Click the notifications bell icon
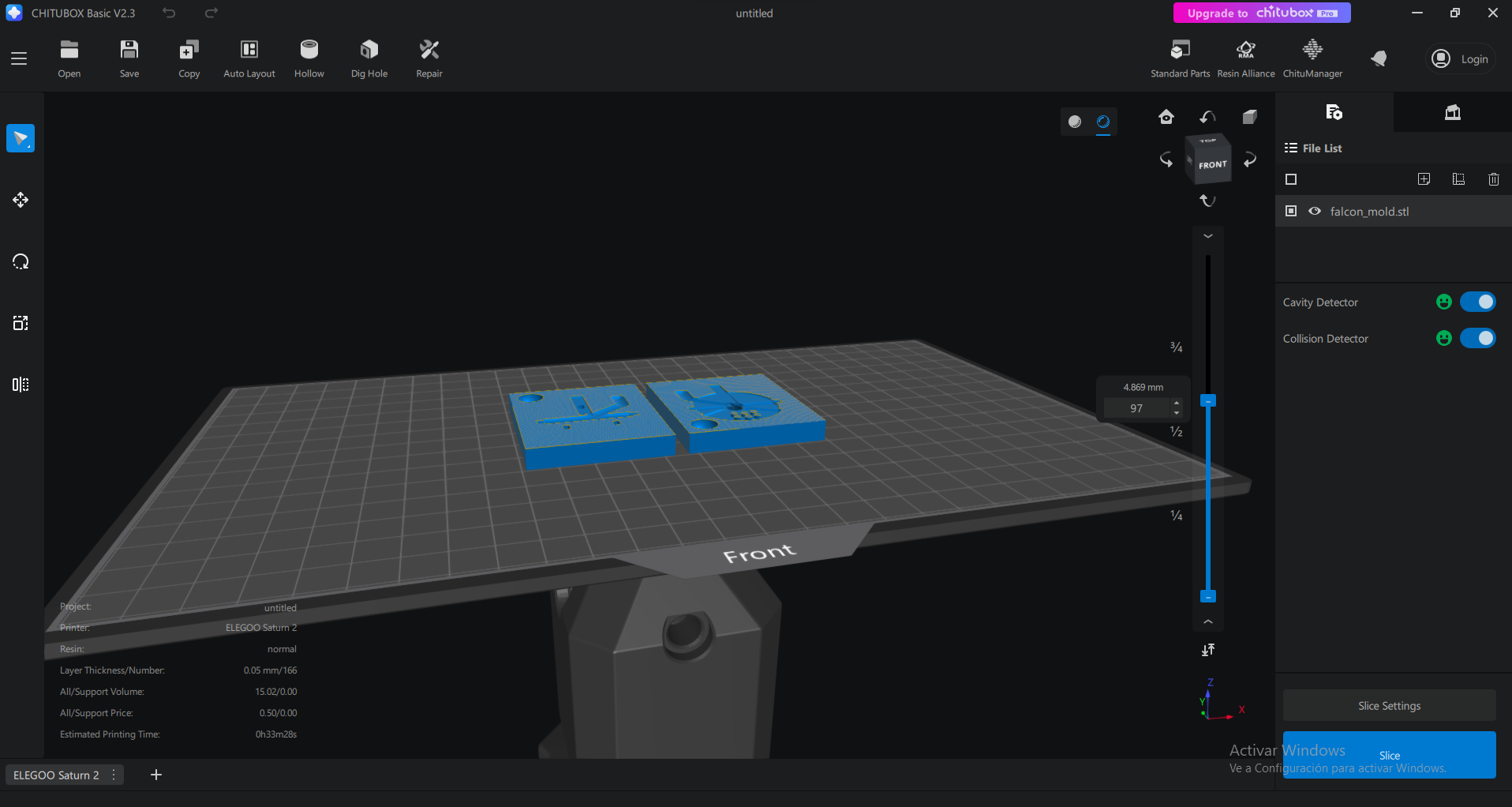The image size is (1512, 807). pos(1379,58)
